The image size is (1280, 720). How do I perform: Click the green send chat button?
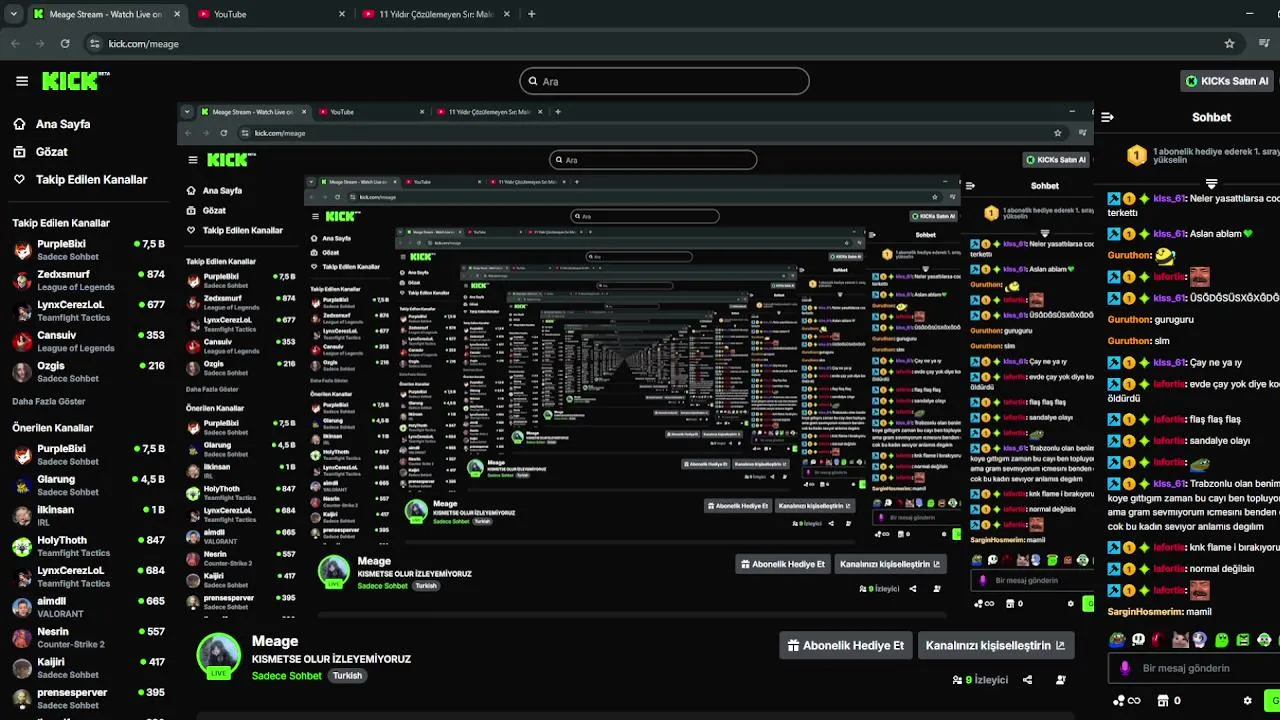click(x=1272, y=700)
